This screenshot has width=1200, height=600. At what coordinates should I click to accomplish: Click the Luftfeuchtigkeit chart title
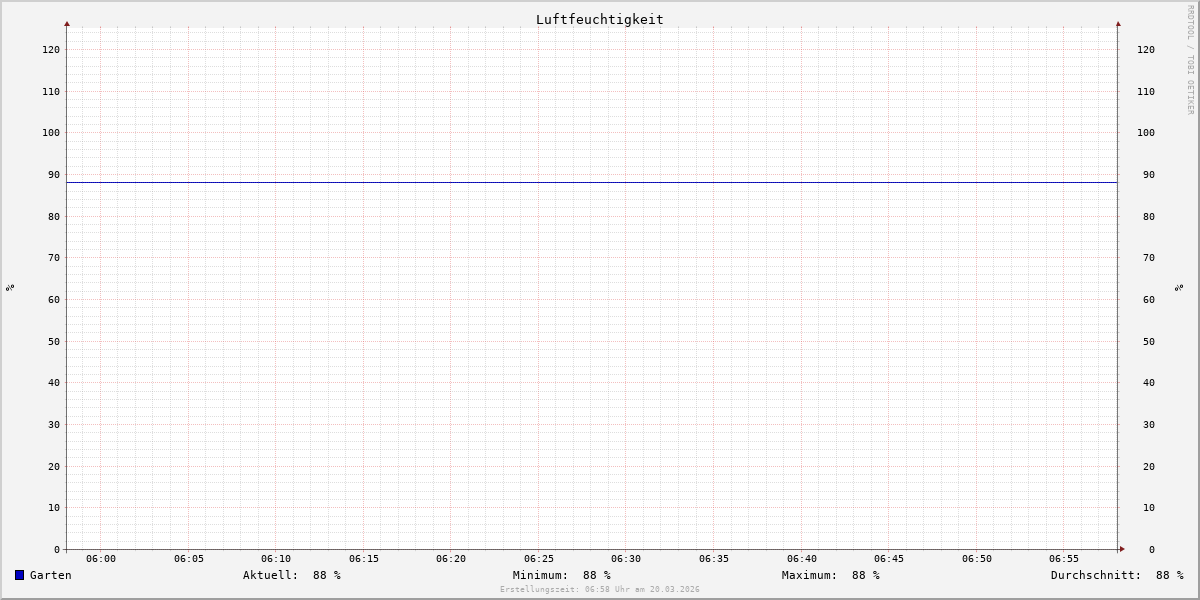tap(600, 19)
